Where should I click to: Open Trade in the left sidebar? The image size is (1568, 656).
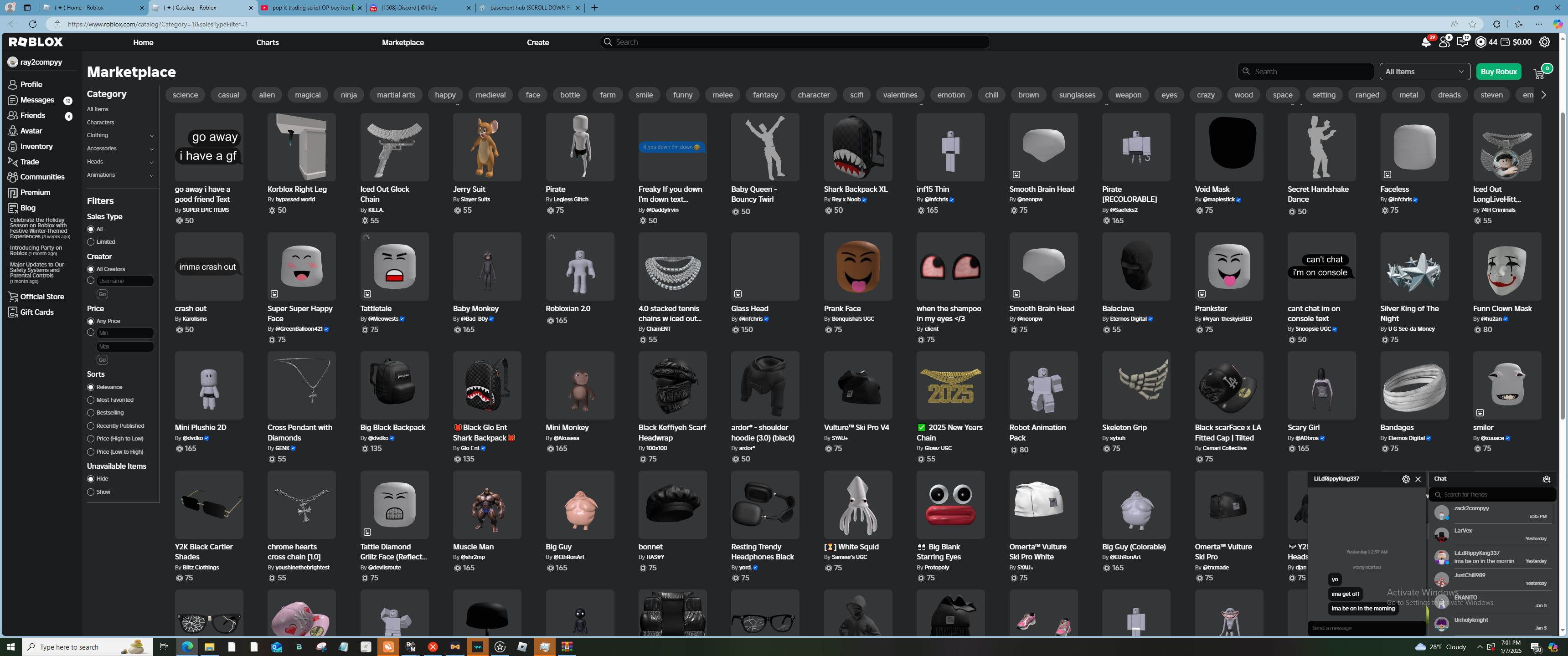[x=29, y=162]
